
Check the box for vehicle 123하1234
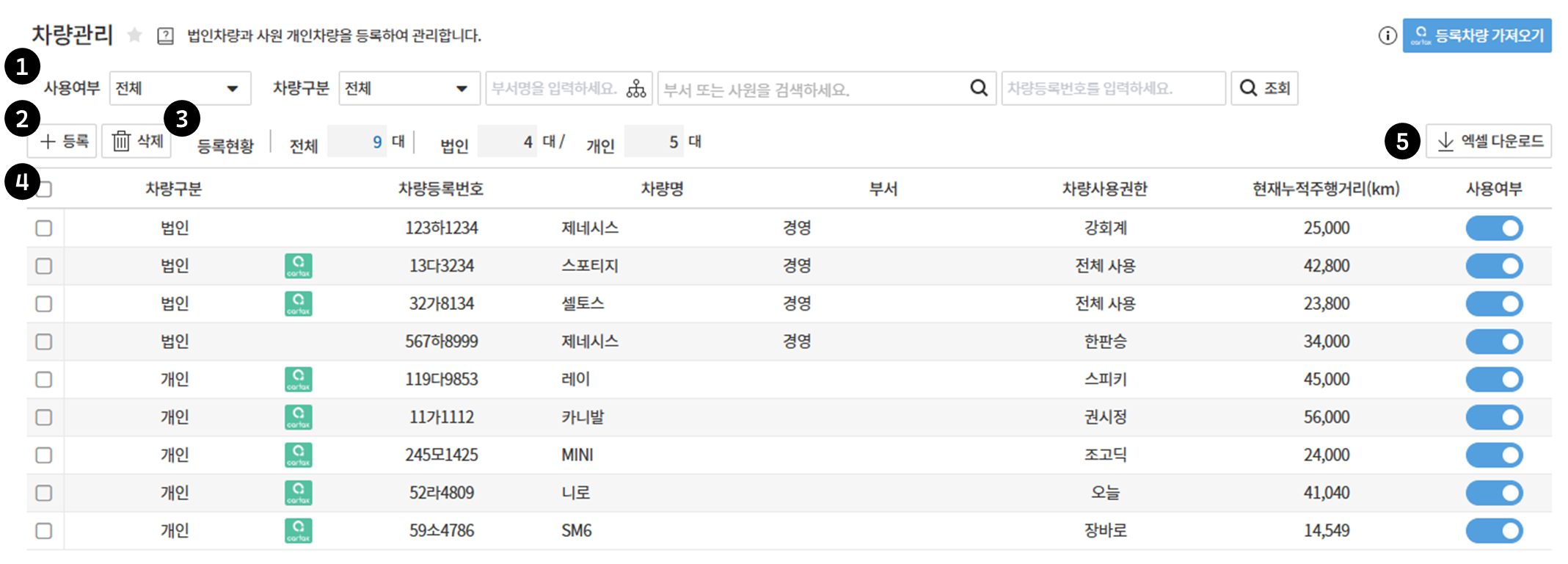coord(44,228)
